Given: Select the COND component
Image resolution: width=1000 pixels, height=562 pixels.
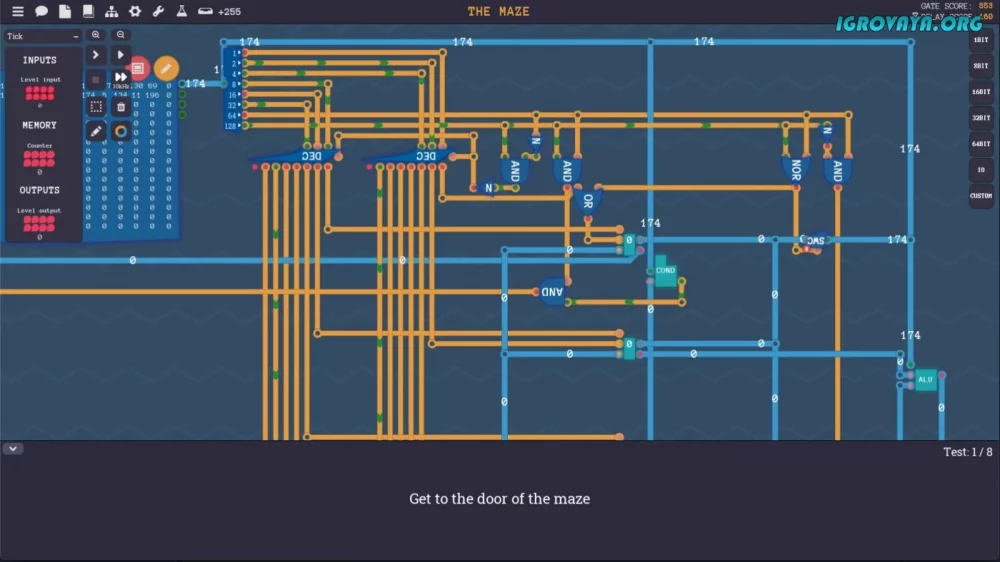Looking at the screenshot, I should [x=665, y=270].
